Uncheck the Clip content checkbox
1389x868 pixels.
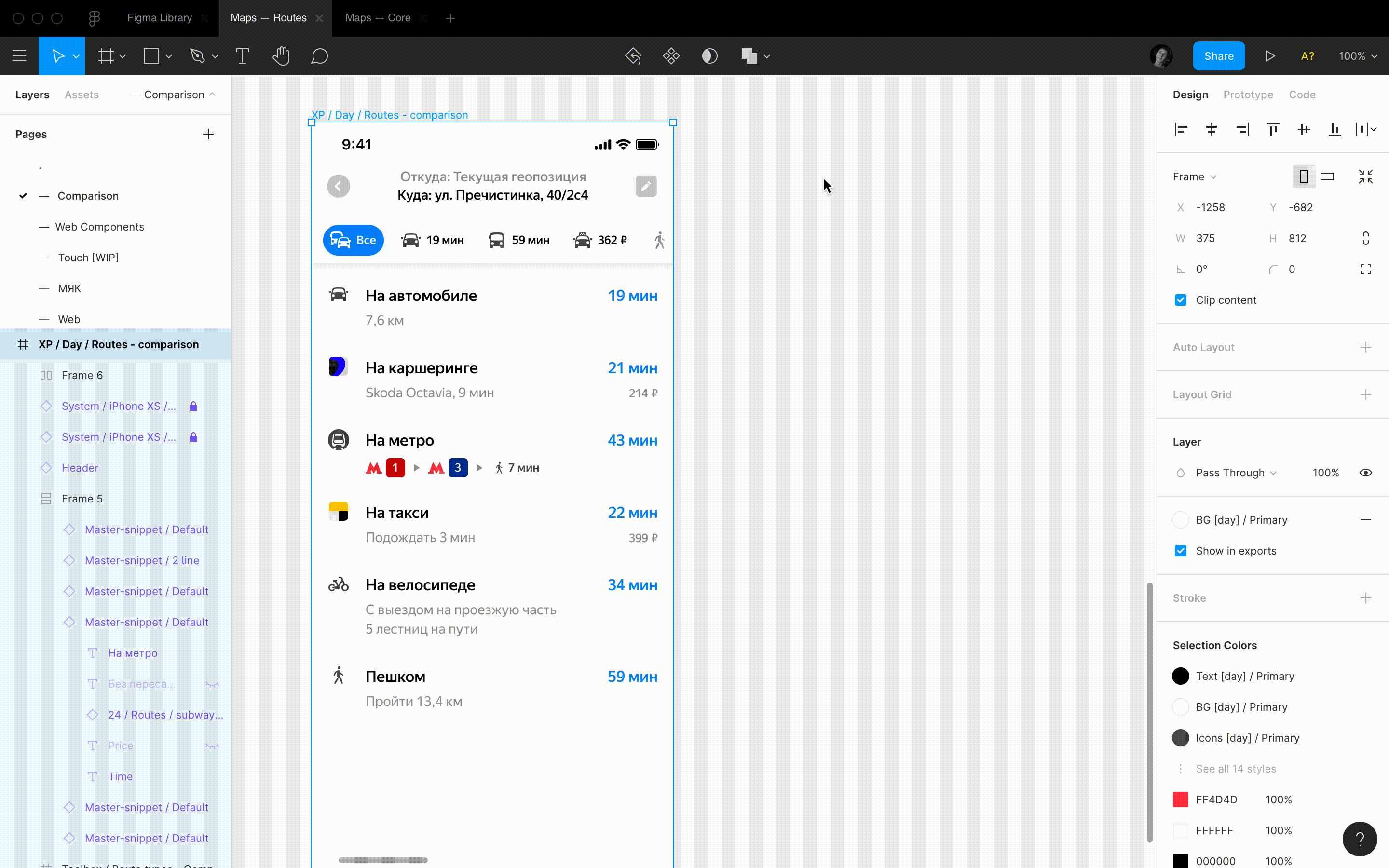(1180, 300)
